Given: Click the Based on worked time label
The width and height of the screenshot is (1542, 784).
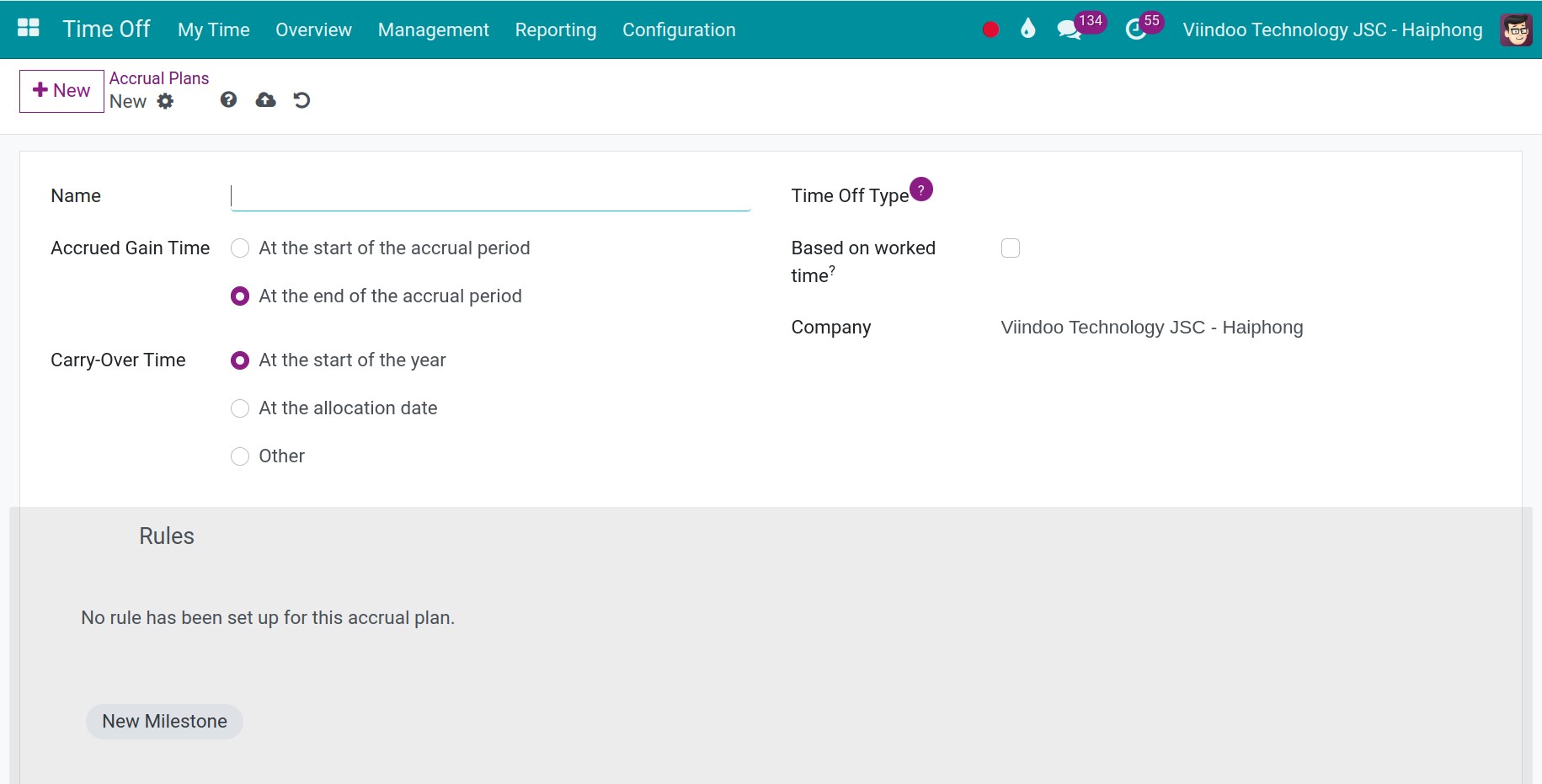Looking at the screenshot, I should pos(863,262).
